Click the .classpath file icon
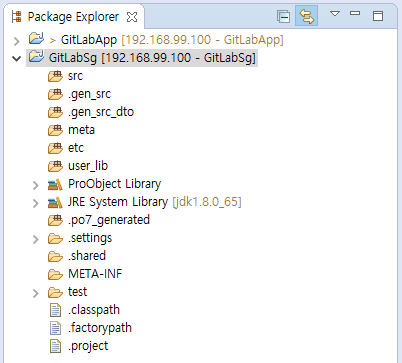The image size is (402, 363). 55,310
